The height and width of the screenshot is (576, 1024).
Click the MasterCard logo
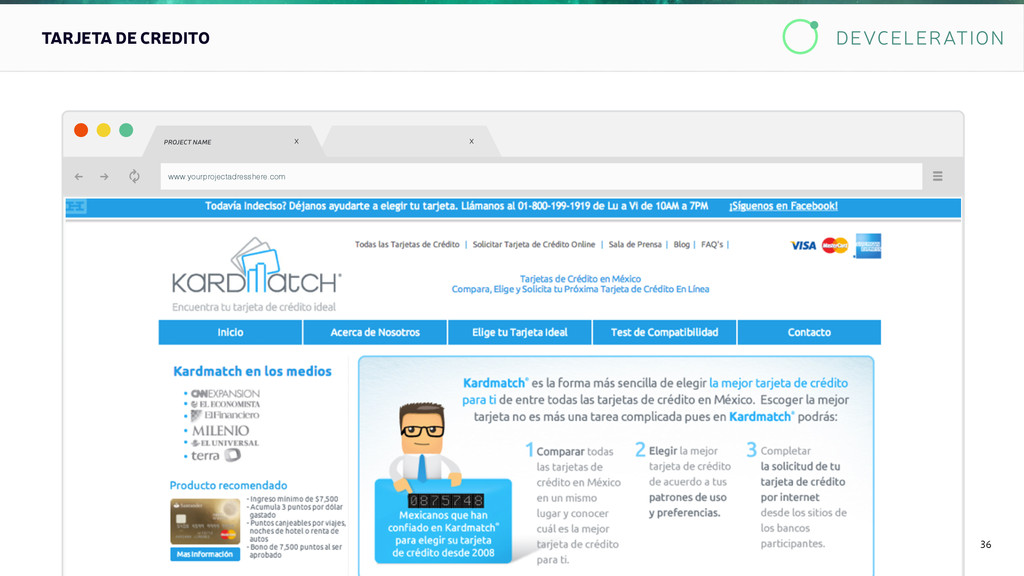click(x=835, y=246)
